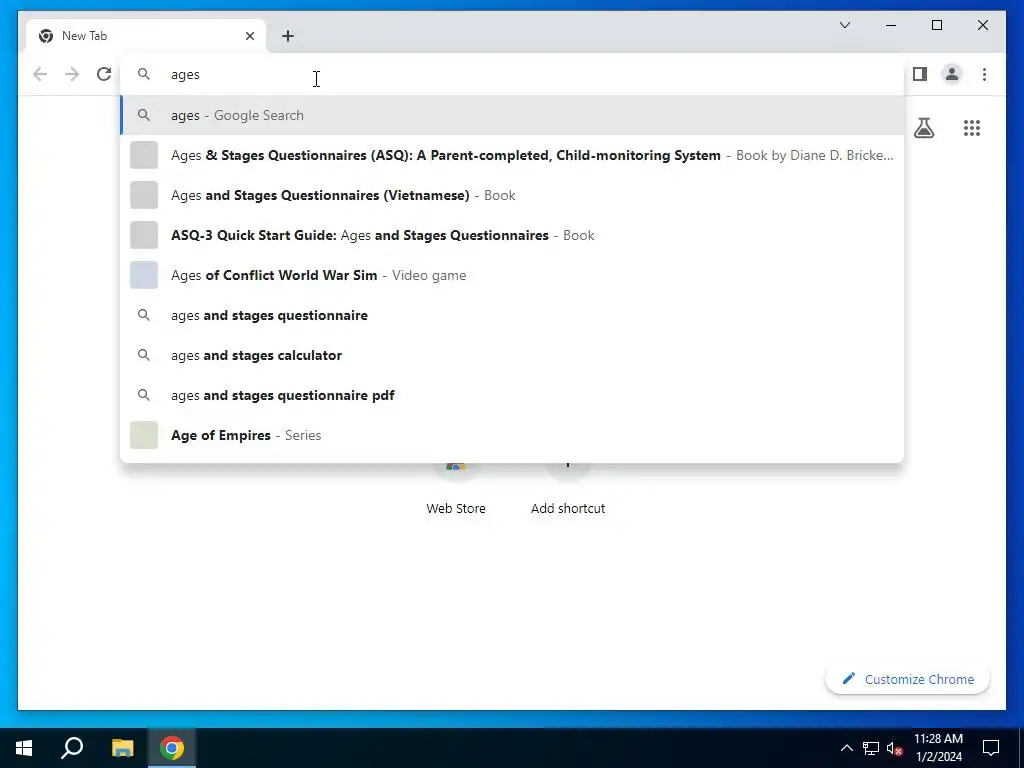Open a new tab with the plus icon
This screenshot has width=1024, height=768.
[288, 36]
